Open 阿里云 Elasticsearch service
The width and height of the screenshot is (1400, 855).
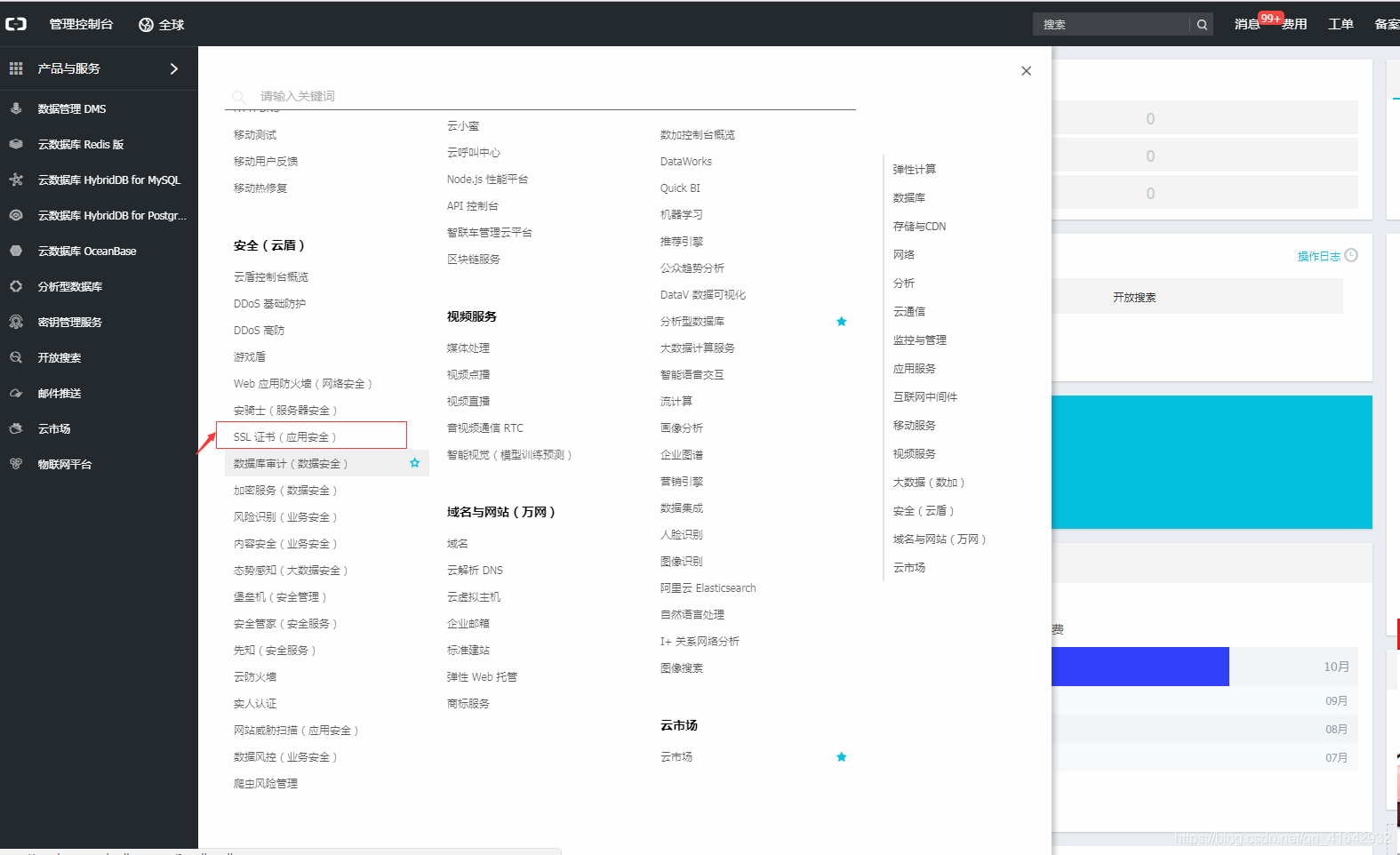pyautogui.click(x=708, y=587)
